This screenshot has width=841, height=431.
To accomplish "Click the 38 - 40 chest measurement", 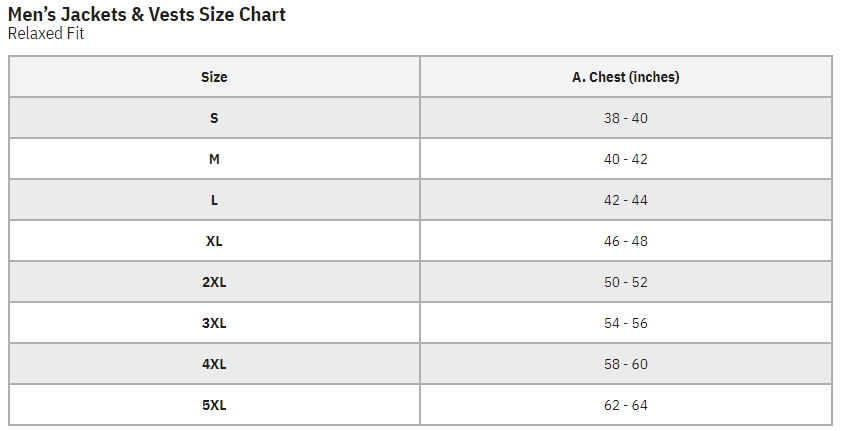I will (625, 118).
